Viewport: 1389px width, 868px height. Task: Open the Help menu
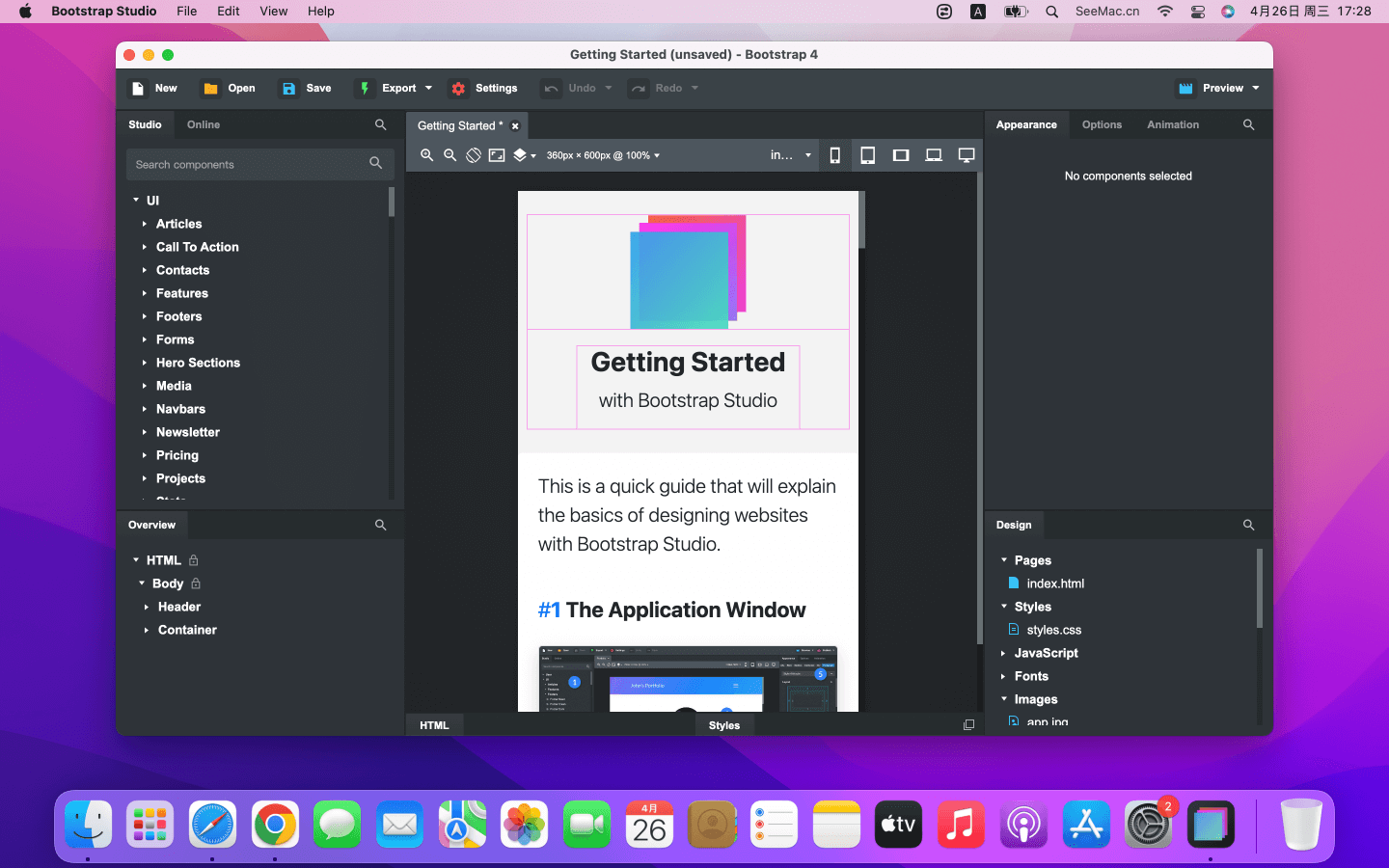click(x=321, y=12)
